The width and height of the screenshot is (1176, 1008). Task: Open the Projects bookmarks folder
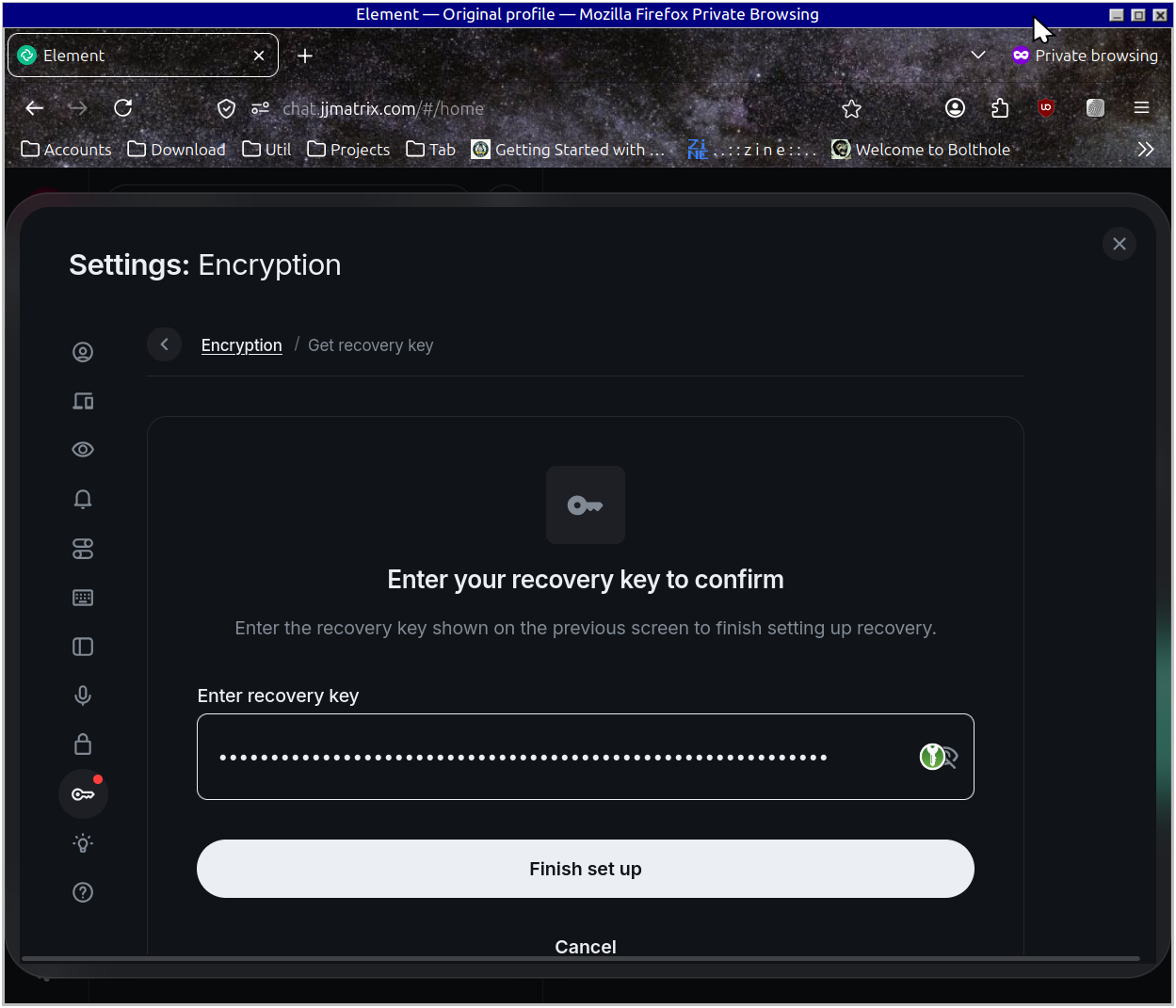pyautogui.click(x=348, y=149)
